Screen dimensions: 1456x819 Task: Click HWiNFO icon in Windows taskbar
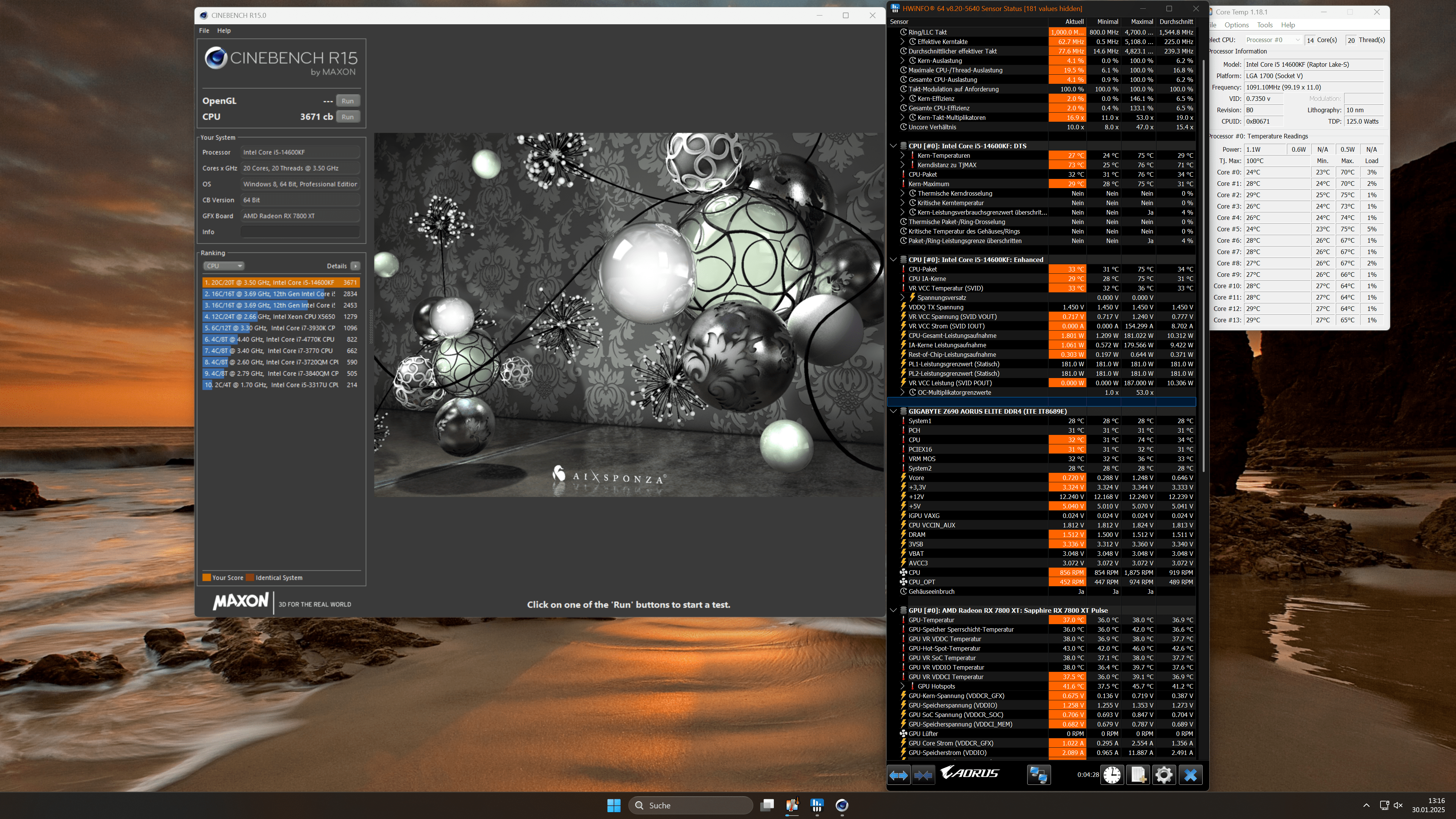817,805
